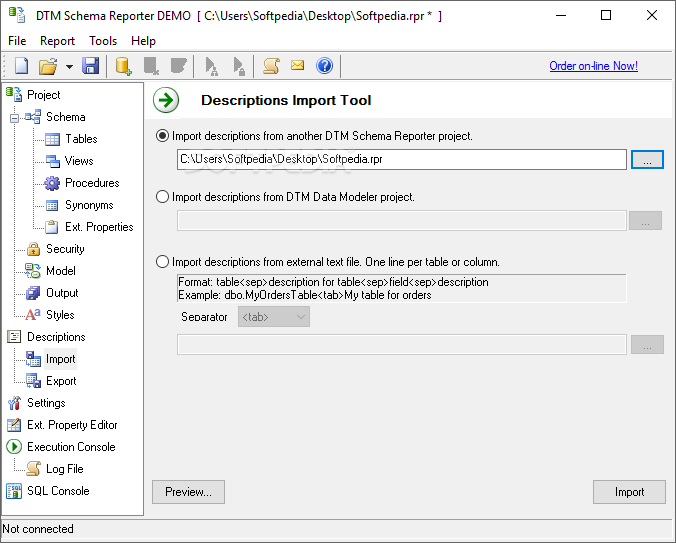Image resolution: width=676 pixels, height=543 pixels.
Task: Click the first grayed Run report icon
Action: point(211,66)
